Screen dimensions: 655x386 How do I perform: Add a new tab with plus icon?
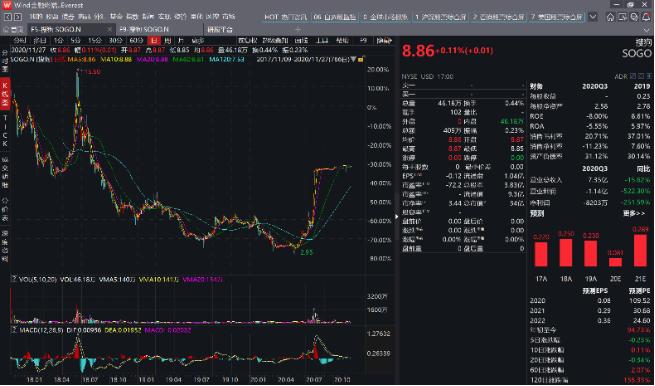click(298, 30)
